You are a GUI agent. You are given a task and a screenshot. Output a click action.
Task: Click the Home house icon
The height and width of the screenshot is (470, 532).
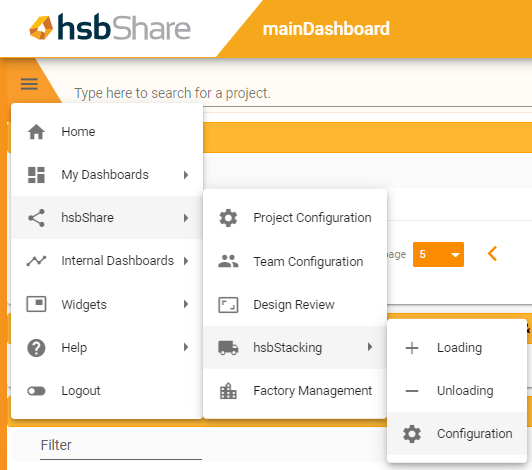pos(36,132)
